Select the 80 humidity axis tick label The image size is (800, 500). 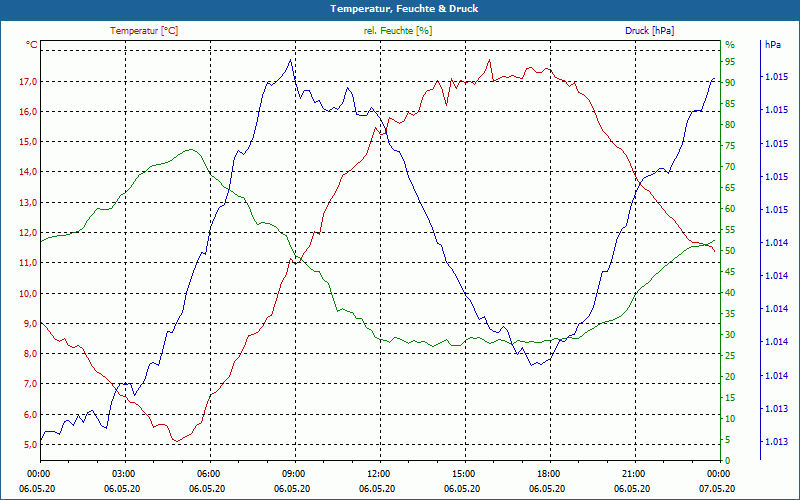[730, 124]
